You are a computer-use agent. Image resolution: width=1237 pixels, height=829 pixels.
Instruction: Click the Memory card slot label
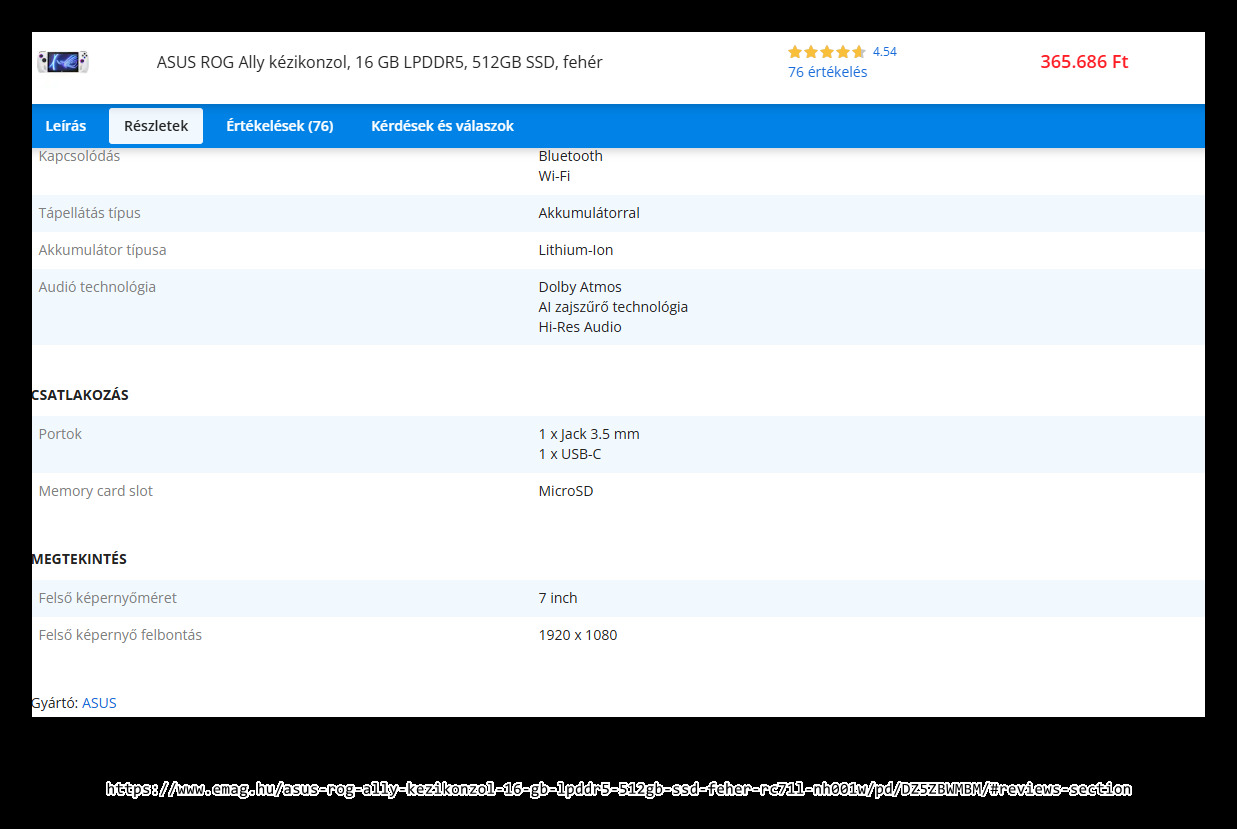(x=96, y=491)
